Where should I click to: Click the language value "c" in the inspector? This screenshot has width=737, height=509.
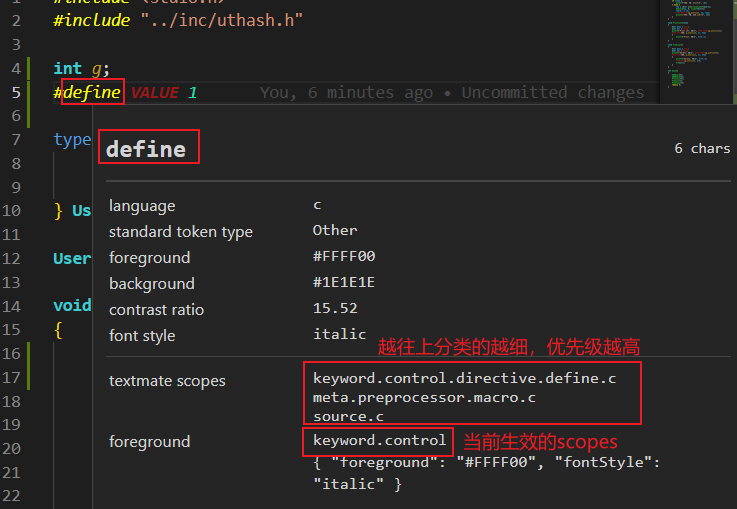[317, 205]
